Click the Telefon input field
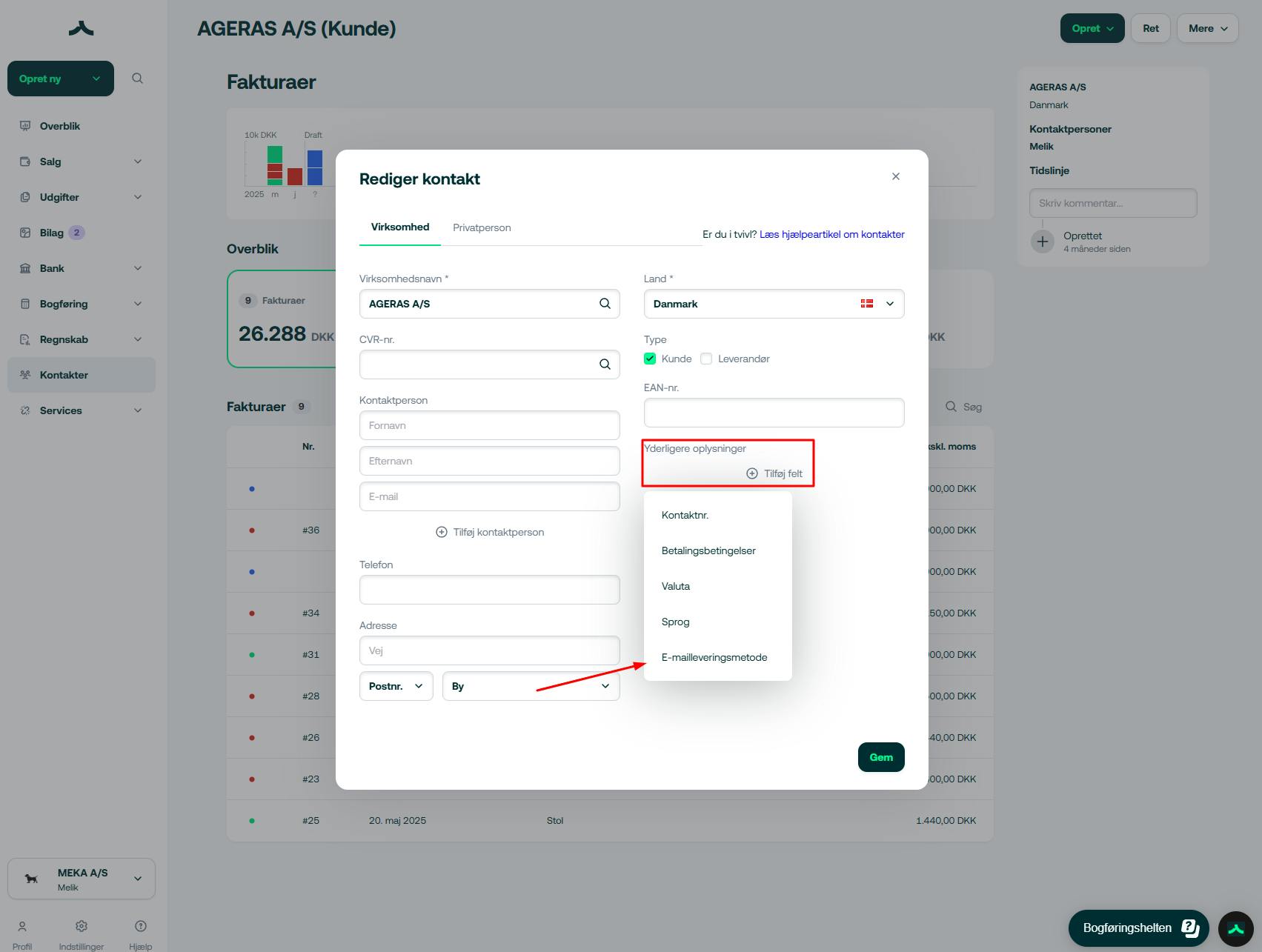 (489, 590)
